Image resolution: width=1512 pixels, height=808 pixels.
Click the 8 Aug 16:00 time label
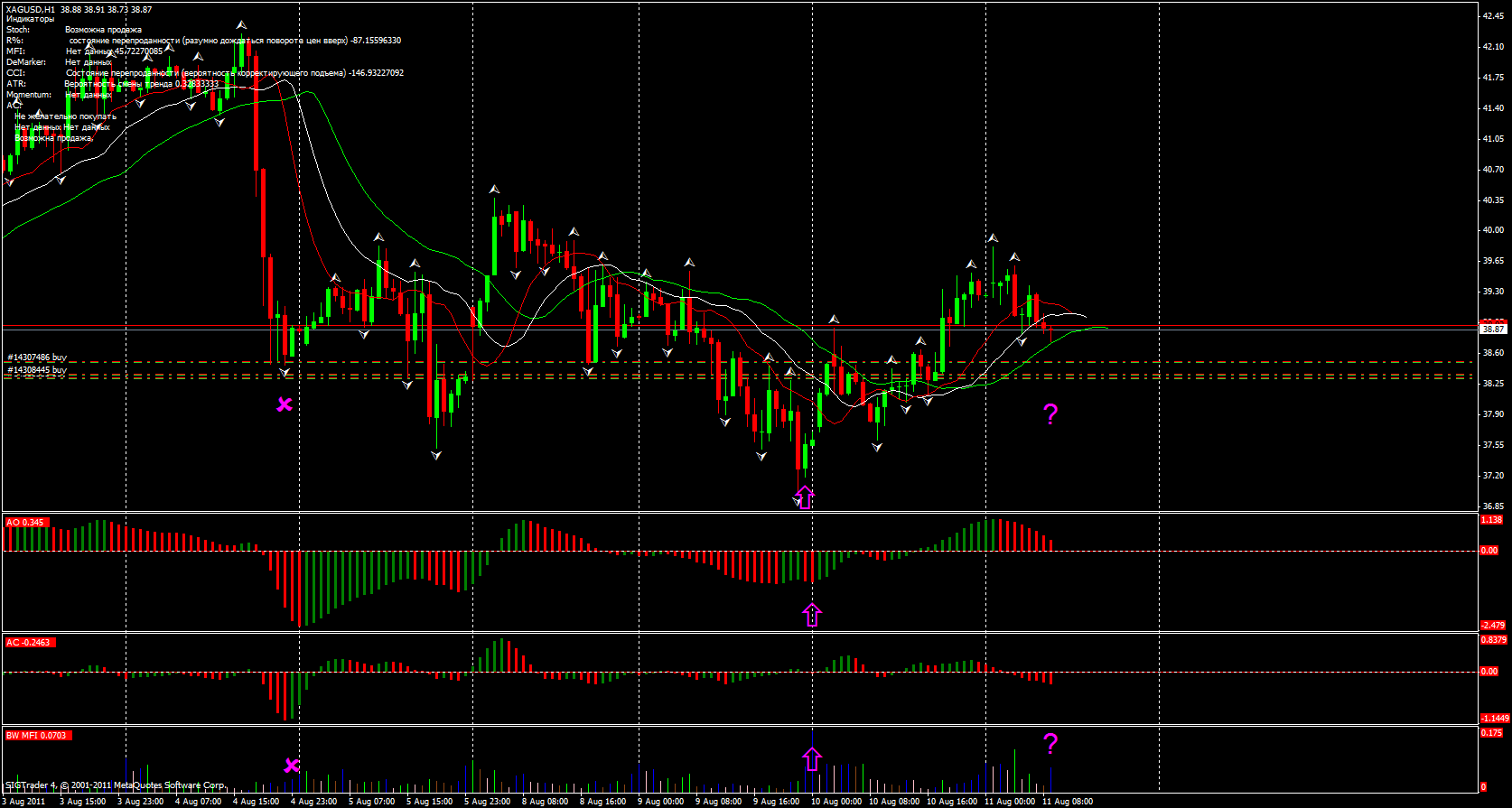point(602,802)
